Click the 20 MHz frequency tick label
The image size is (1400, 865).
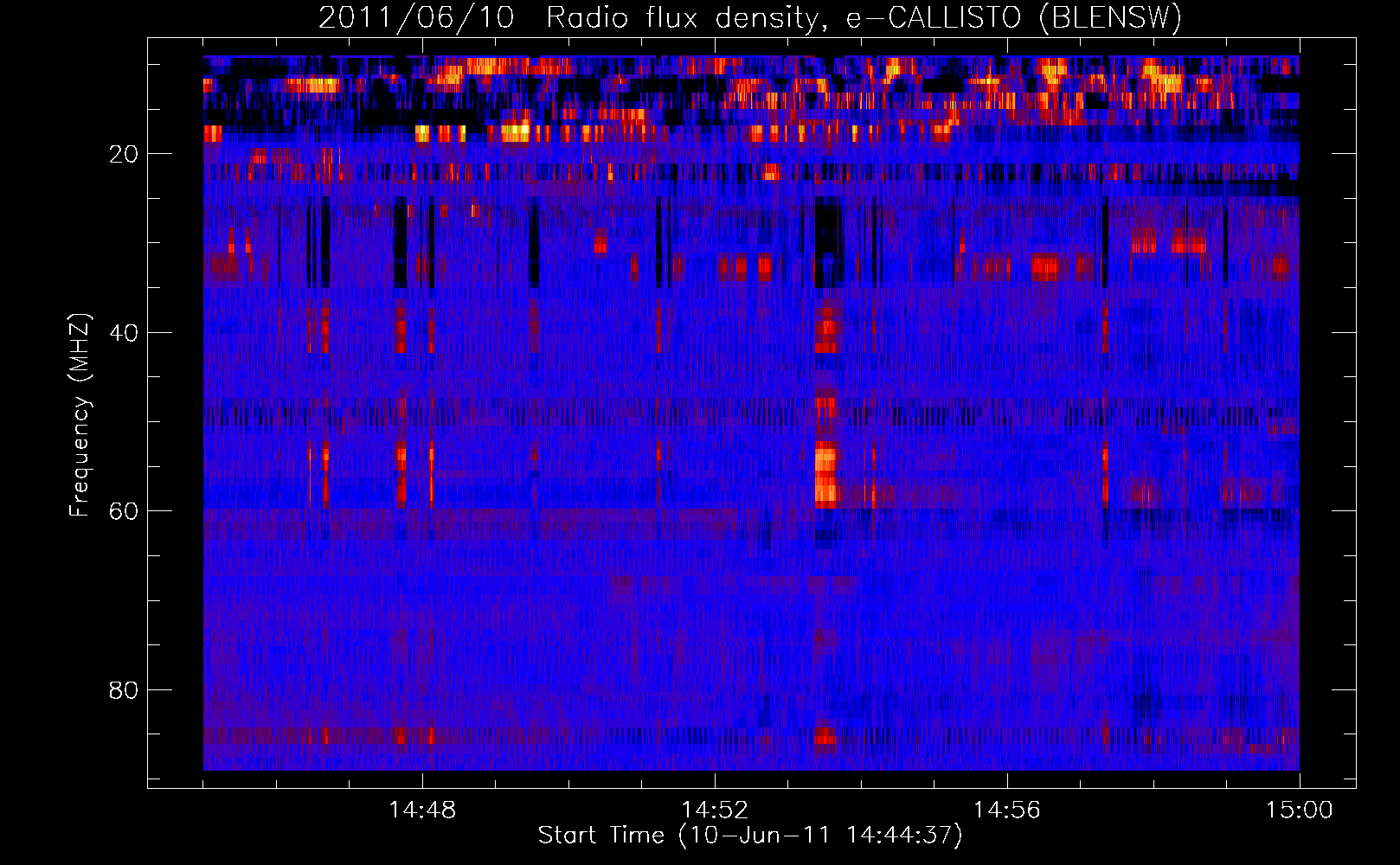124,154
